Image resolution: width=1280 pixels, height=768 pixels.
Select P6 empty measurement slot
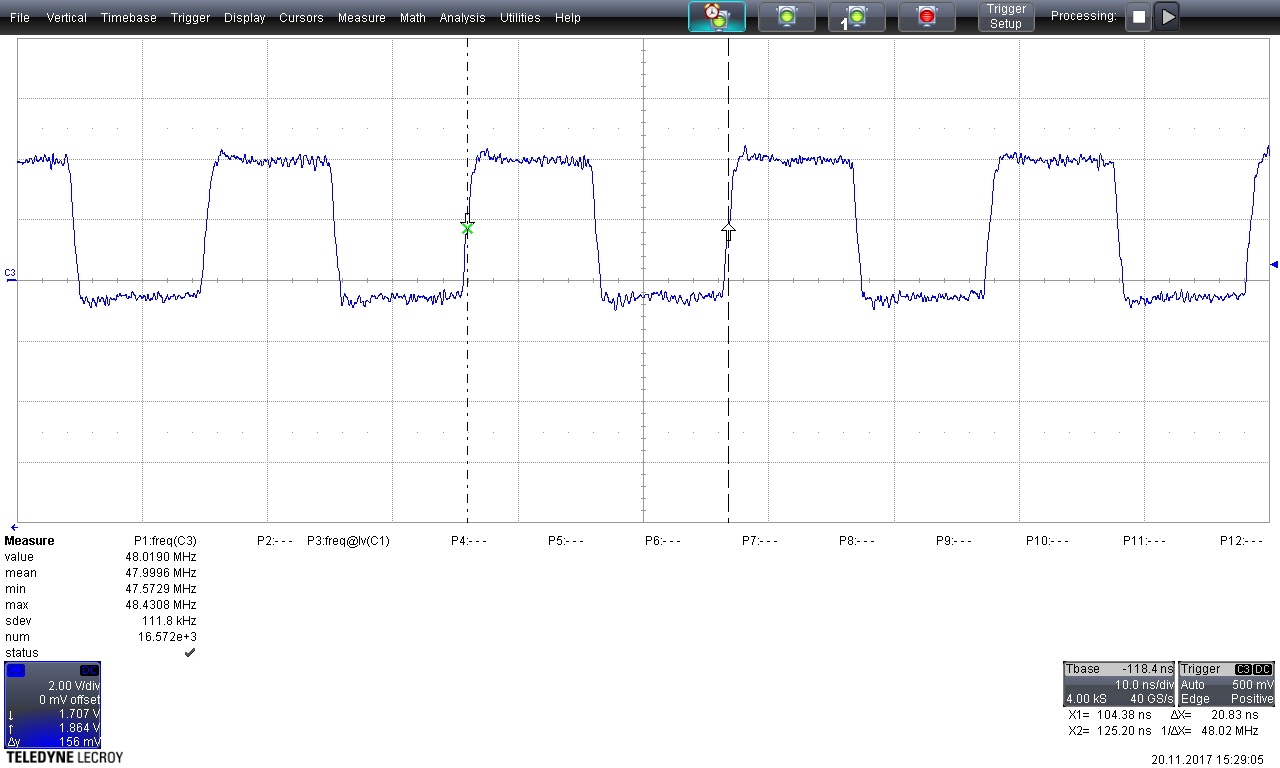663,541
